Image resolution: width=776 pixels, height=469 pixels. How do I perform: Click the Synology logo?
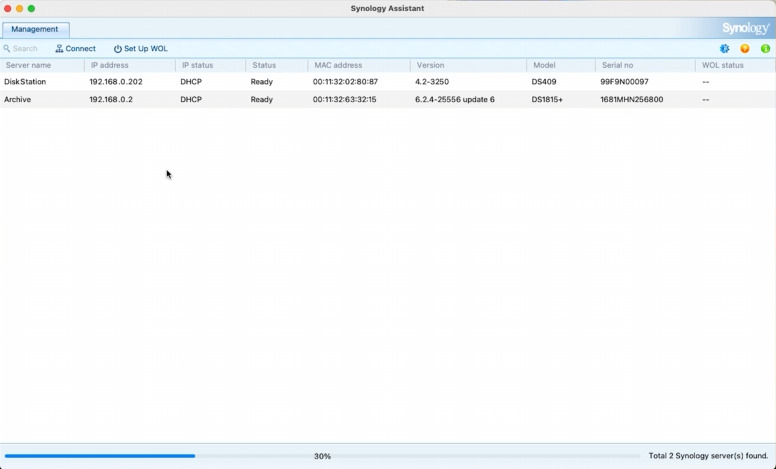745,28
